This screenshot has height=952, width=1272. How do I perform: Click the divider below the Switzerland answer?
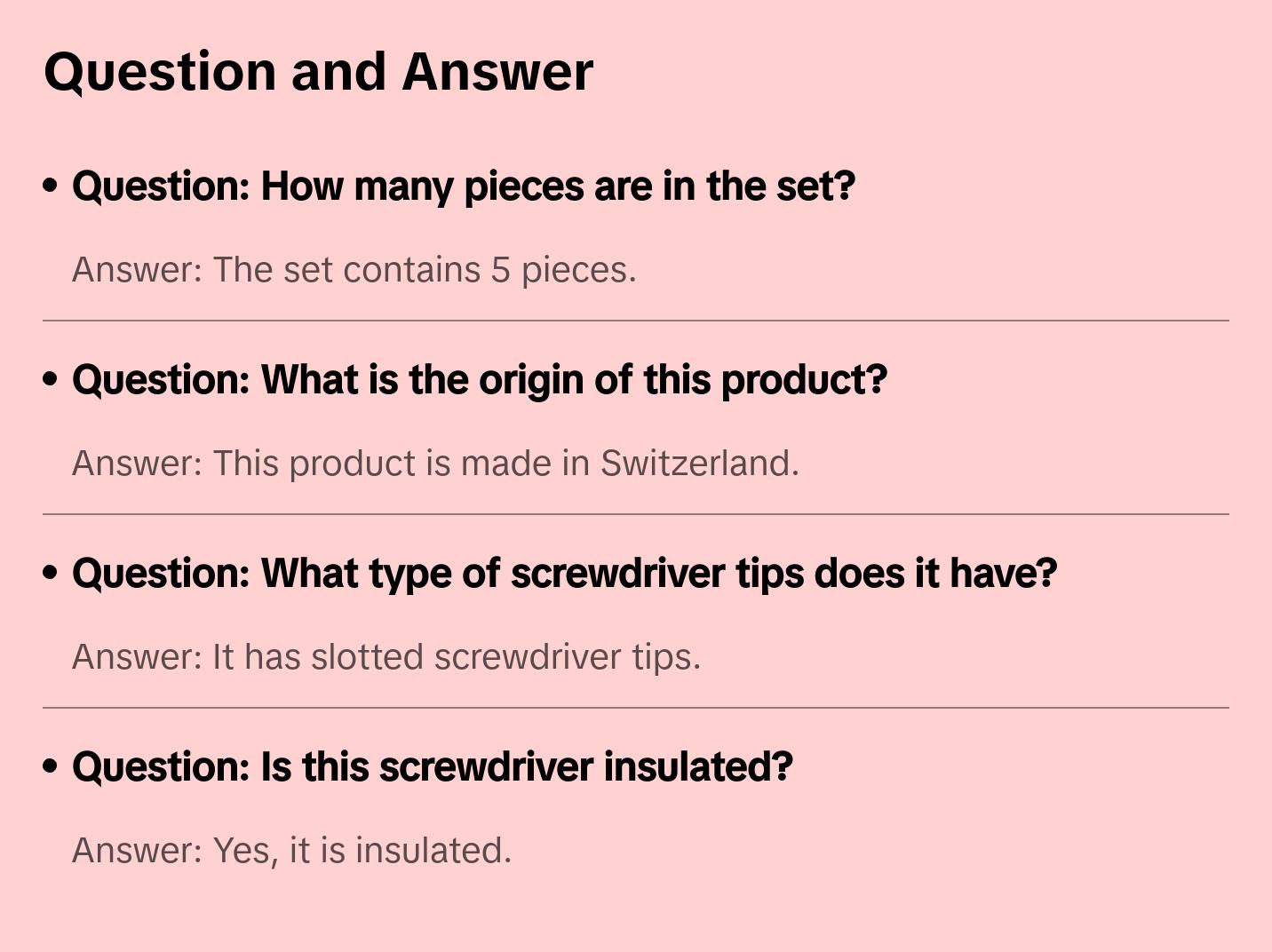pyautogui.click(x=635, y=514)
